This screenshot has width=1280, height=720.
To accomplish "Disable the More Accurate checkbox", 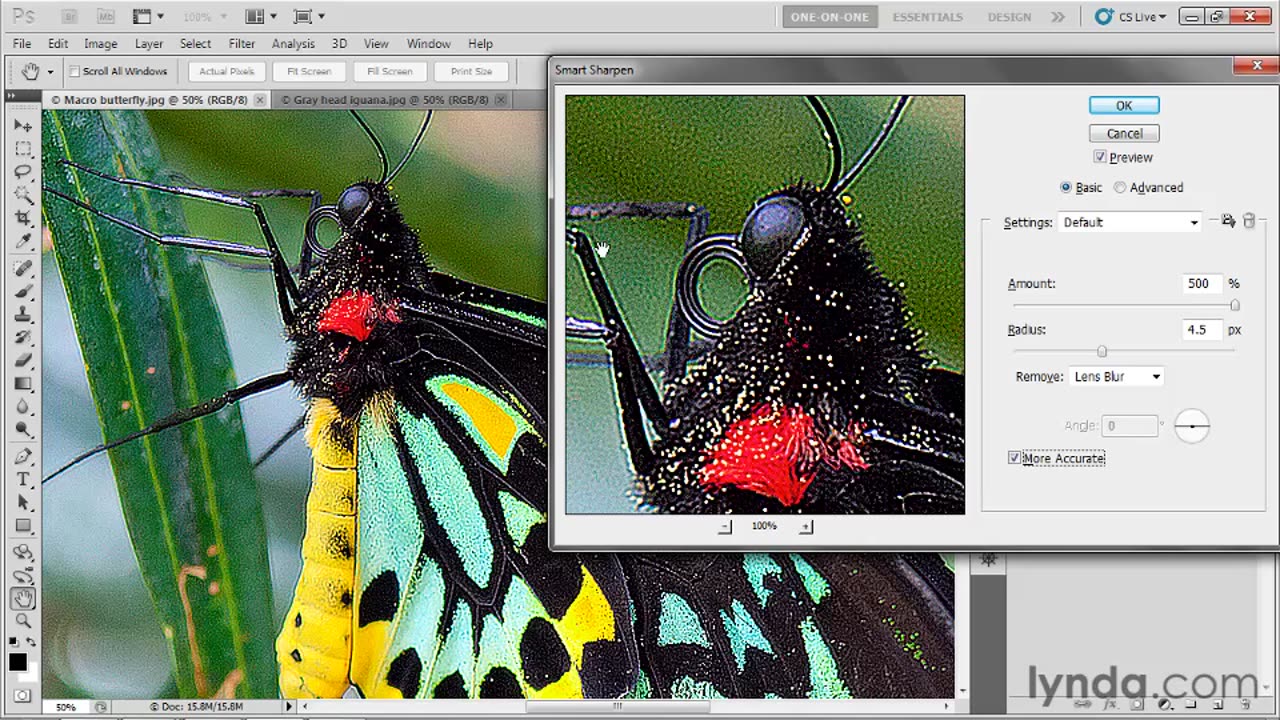I will (1015, 458).
